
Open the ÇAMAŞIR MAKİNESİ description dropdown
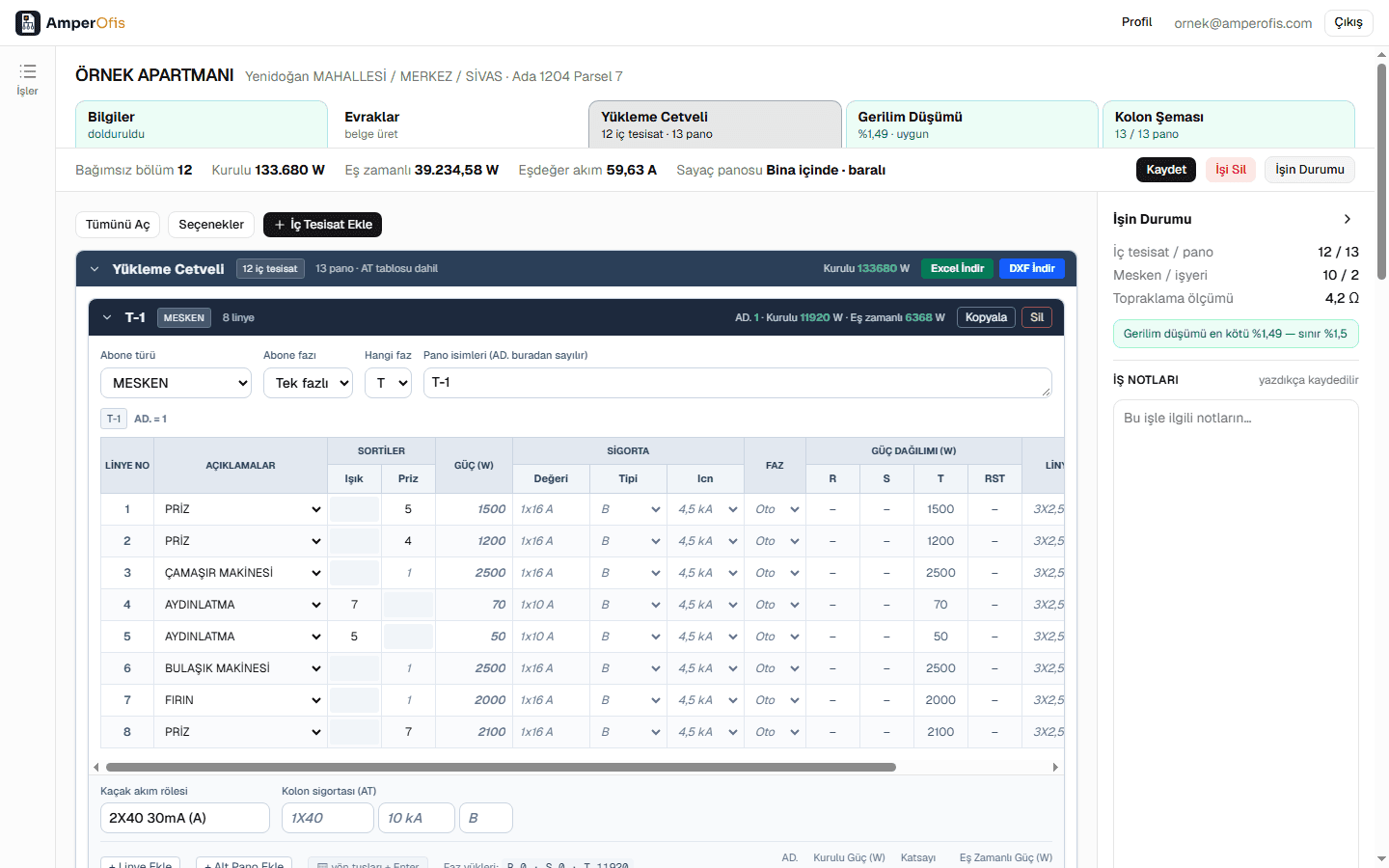tap(241, 573)
